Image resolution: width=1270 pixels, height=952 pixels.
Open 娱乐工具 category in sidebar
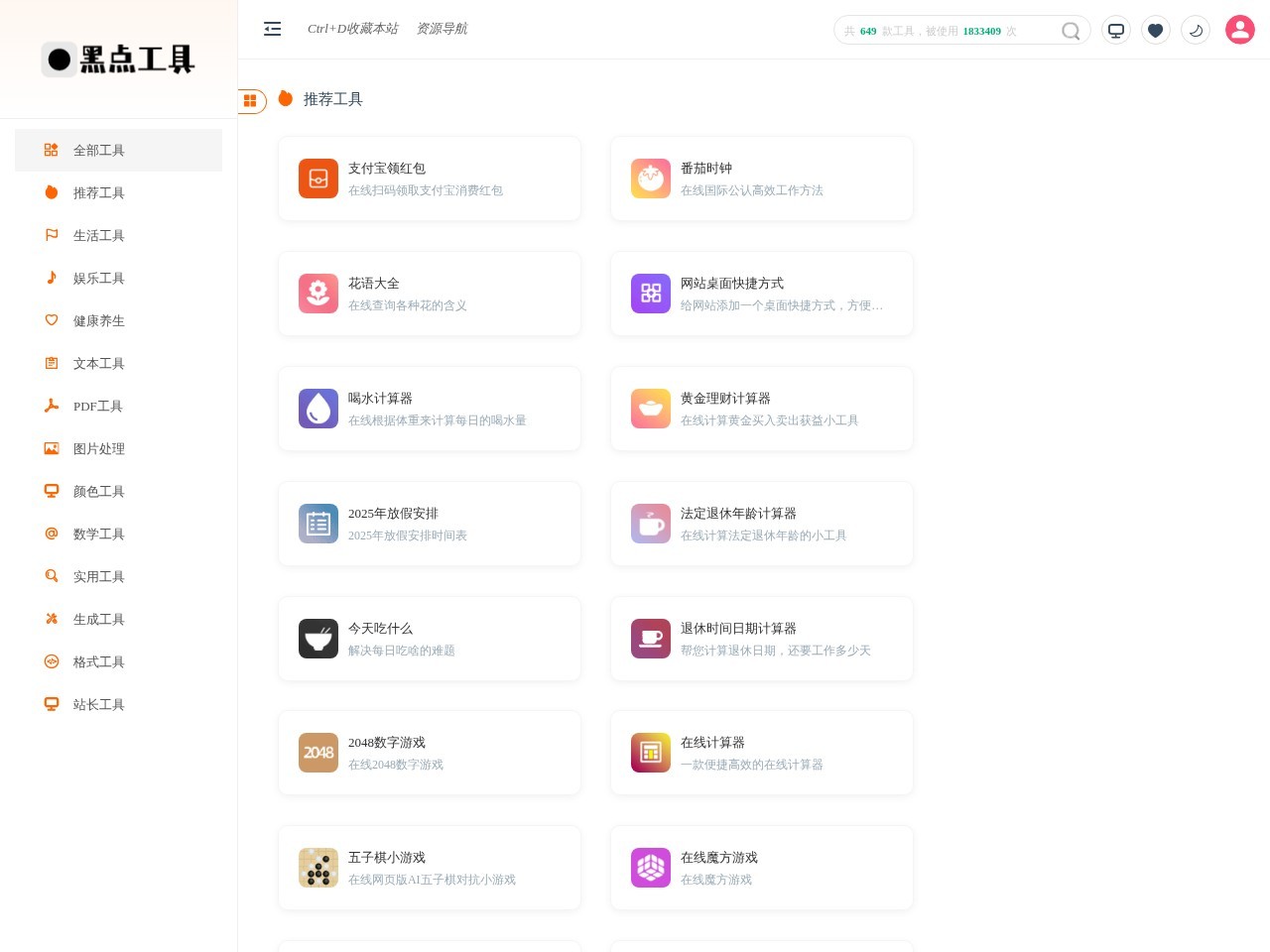coord(118,278)
